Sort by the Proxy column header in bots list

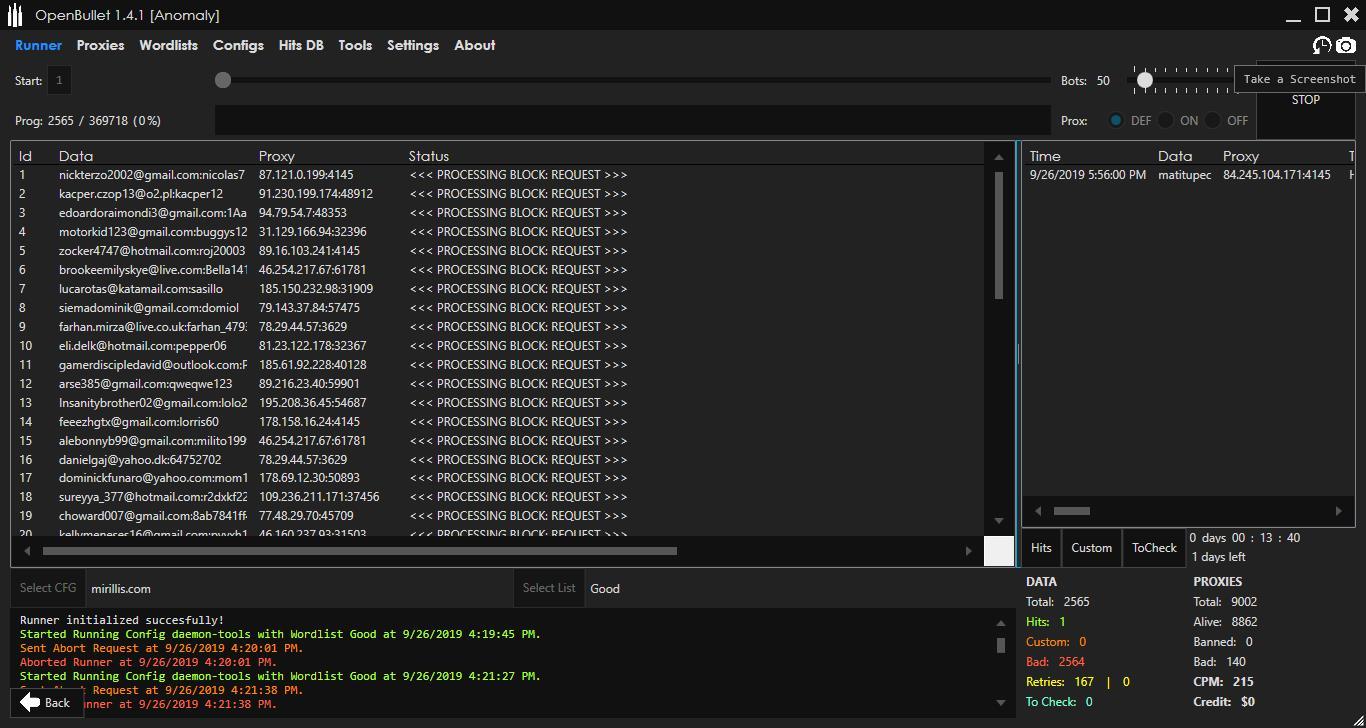click(277, 156)
